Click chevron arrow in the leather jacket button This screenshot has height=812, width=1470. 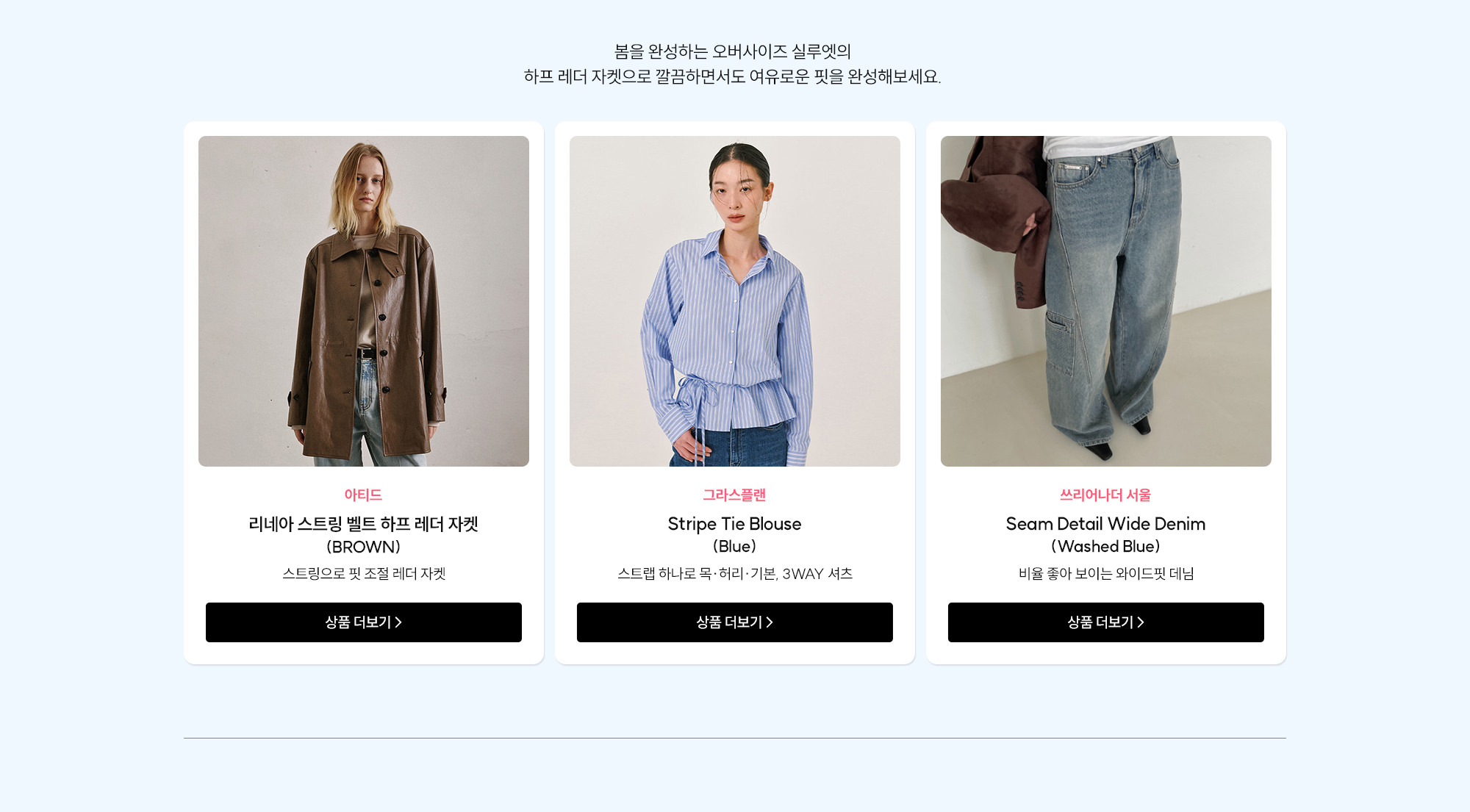pos(398,622)
